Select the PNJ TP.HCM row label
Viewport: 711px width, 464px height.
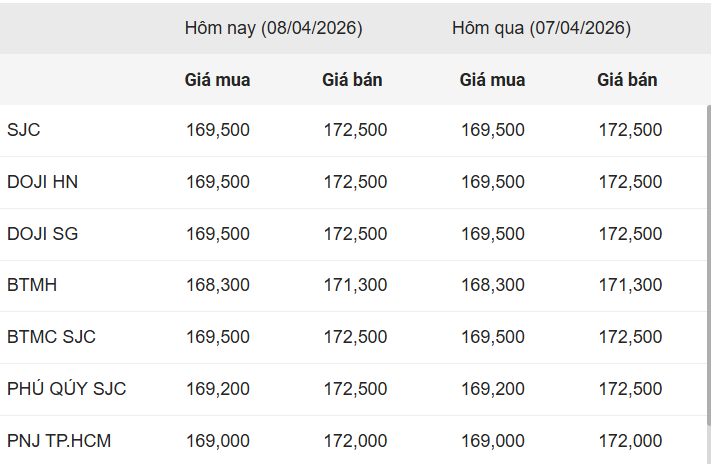point(60,441)
